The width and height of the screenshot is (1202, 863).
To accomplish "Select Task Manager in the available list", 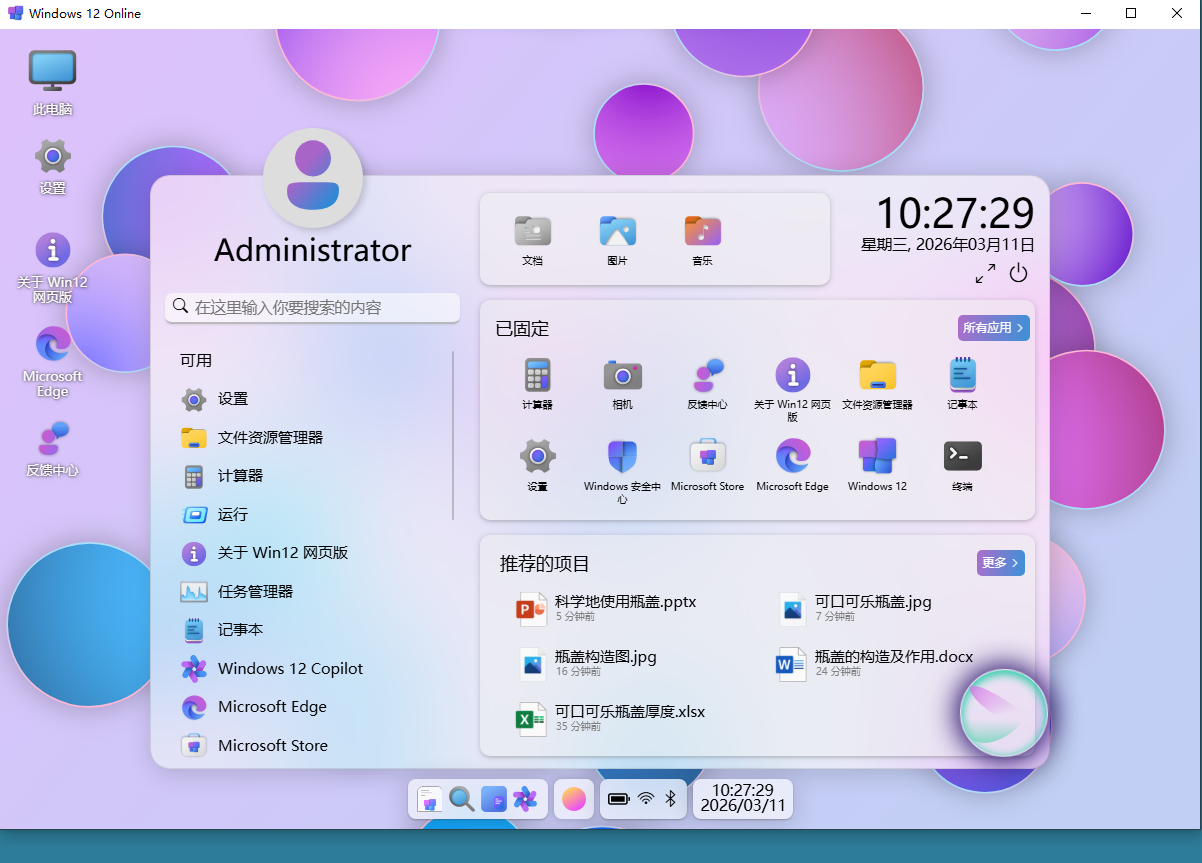I will (x=255, y=591).
